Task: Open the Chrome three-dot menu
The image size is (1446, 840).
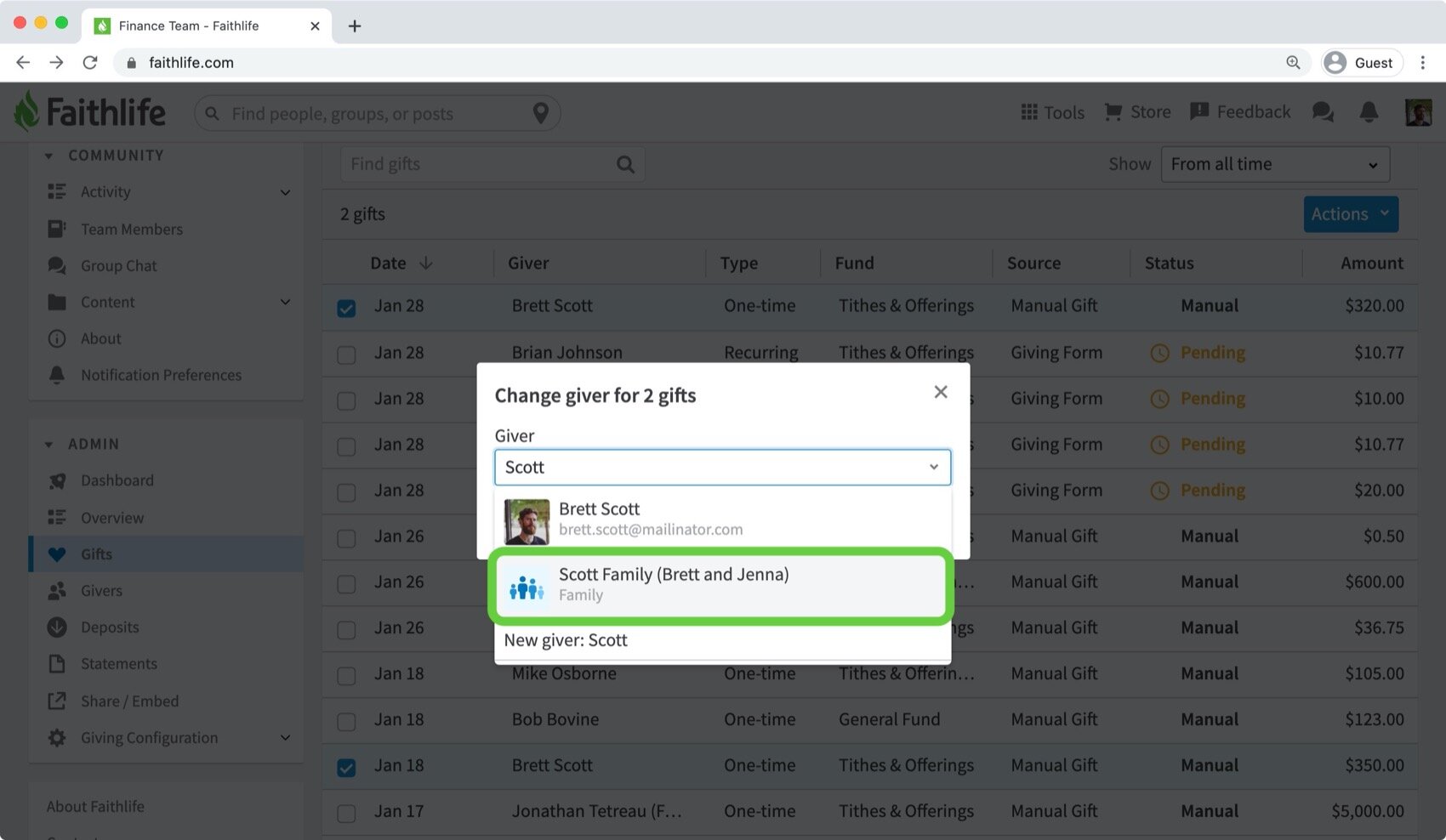Action: (1422, 62)
